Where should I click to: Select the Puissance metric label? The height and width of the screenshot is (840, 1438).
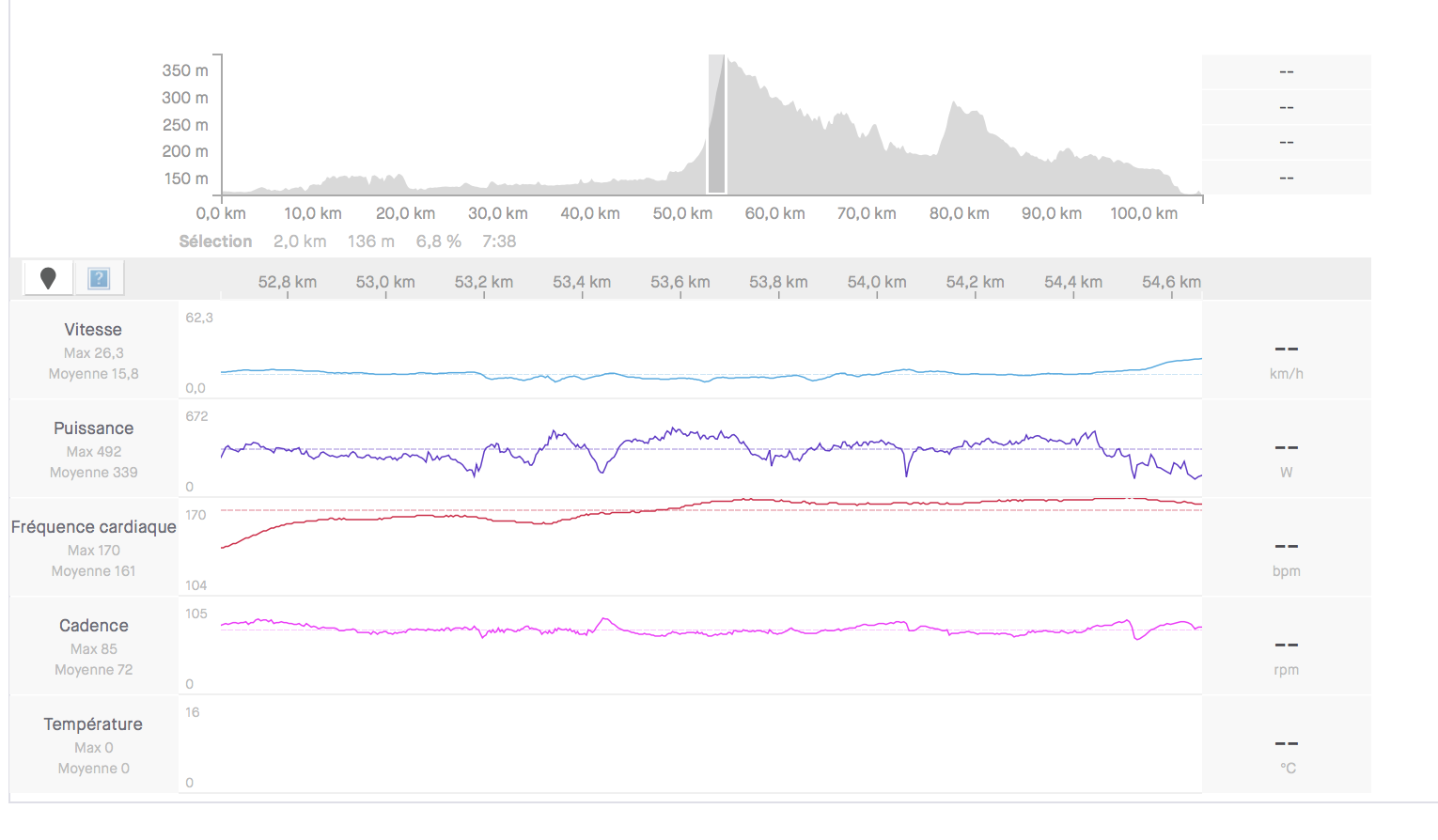coord(93,428)
